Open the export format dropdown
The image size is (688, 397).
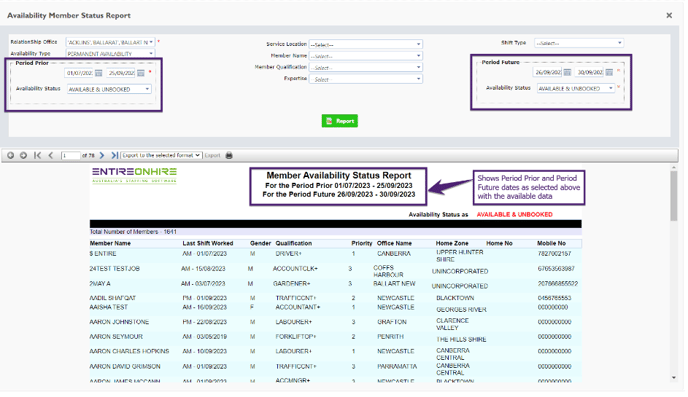tap(161, 155)
